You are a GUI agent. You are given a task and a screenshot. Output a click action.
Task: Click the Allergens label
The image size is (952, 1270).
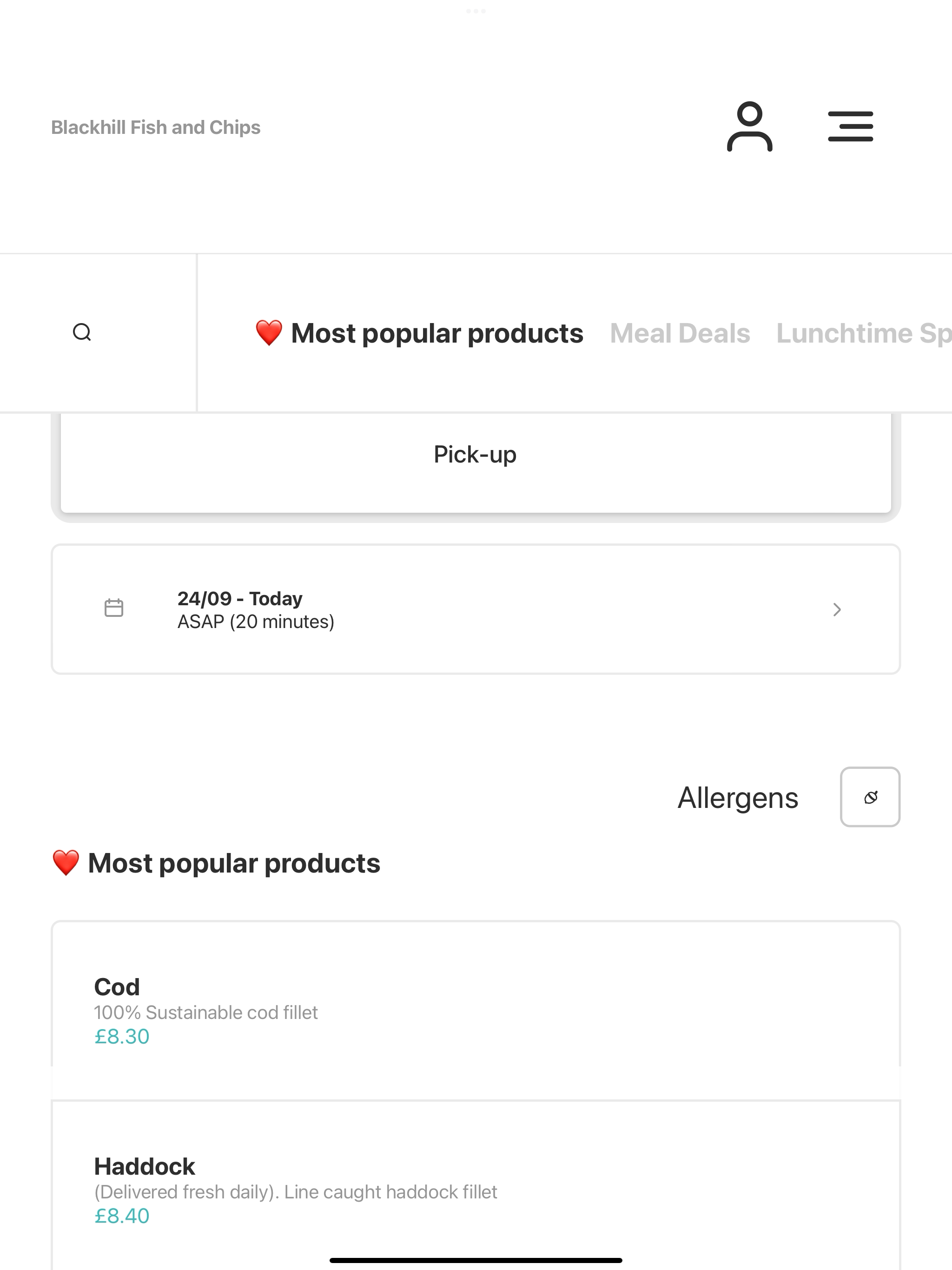tap(738, 798)
